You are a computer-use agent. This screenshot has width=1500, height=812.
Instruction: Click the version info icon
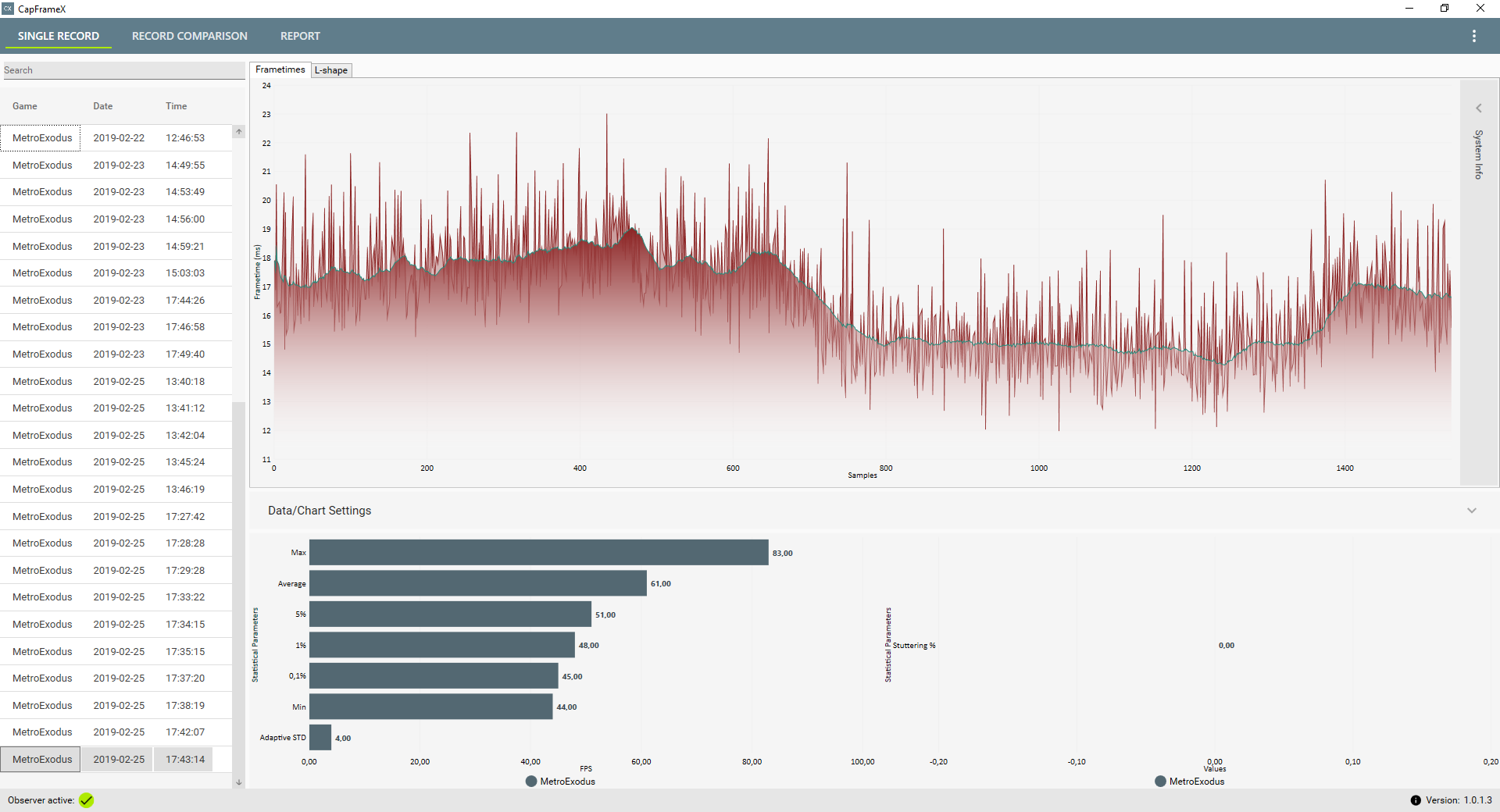[1416, 800]
